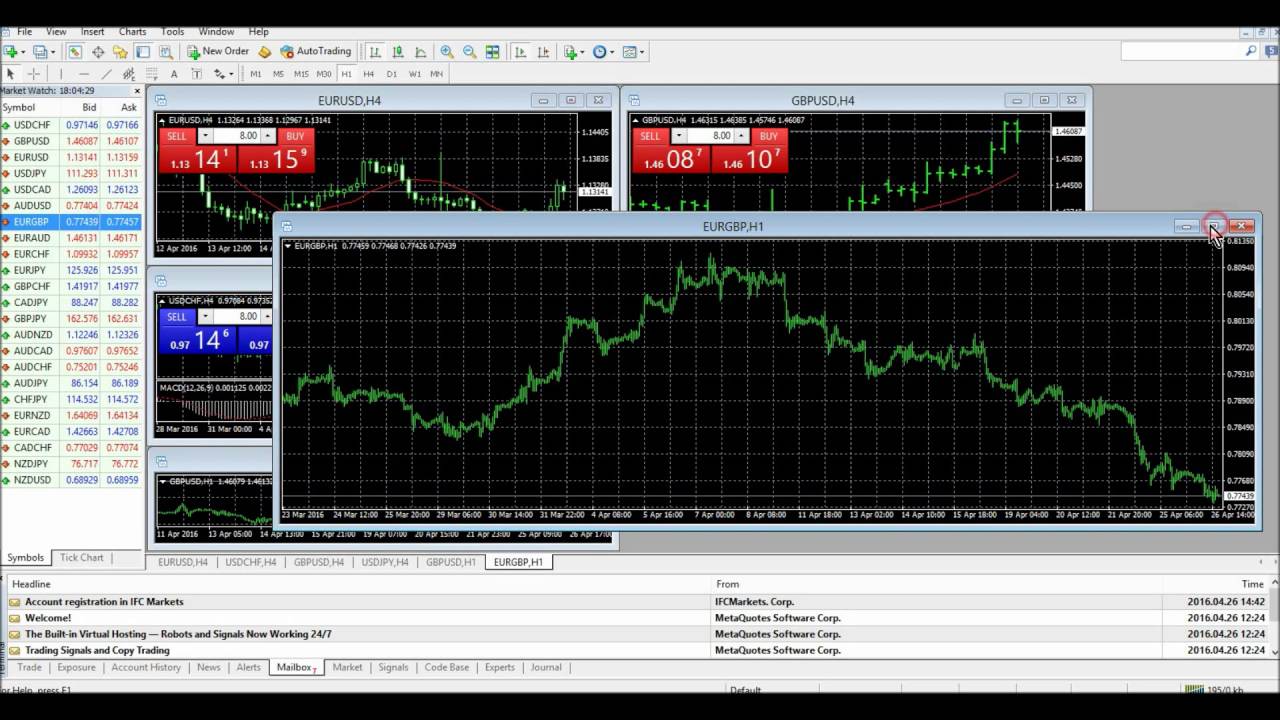The height and width of the screenshot is (720, 1280).
Task: Toggle the AutoTrading button
Action: click(316, 52)
